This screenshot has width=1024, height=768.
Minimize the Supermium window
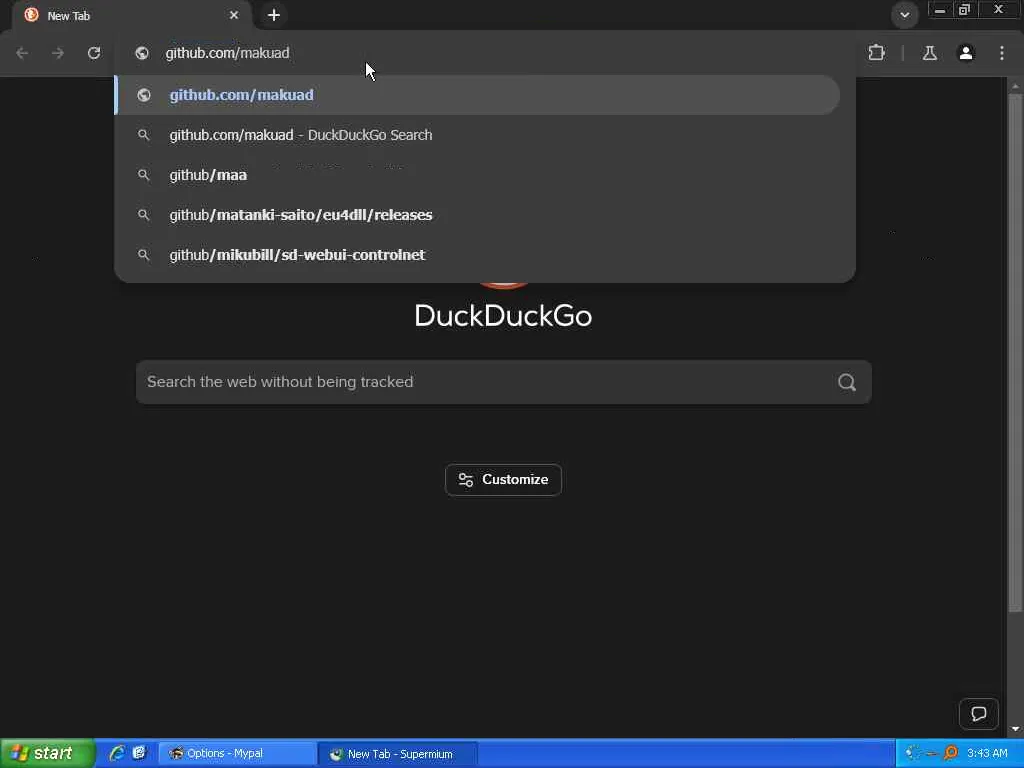(939, 10)
